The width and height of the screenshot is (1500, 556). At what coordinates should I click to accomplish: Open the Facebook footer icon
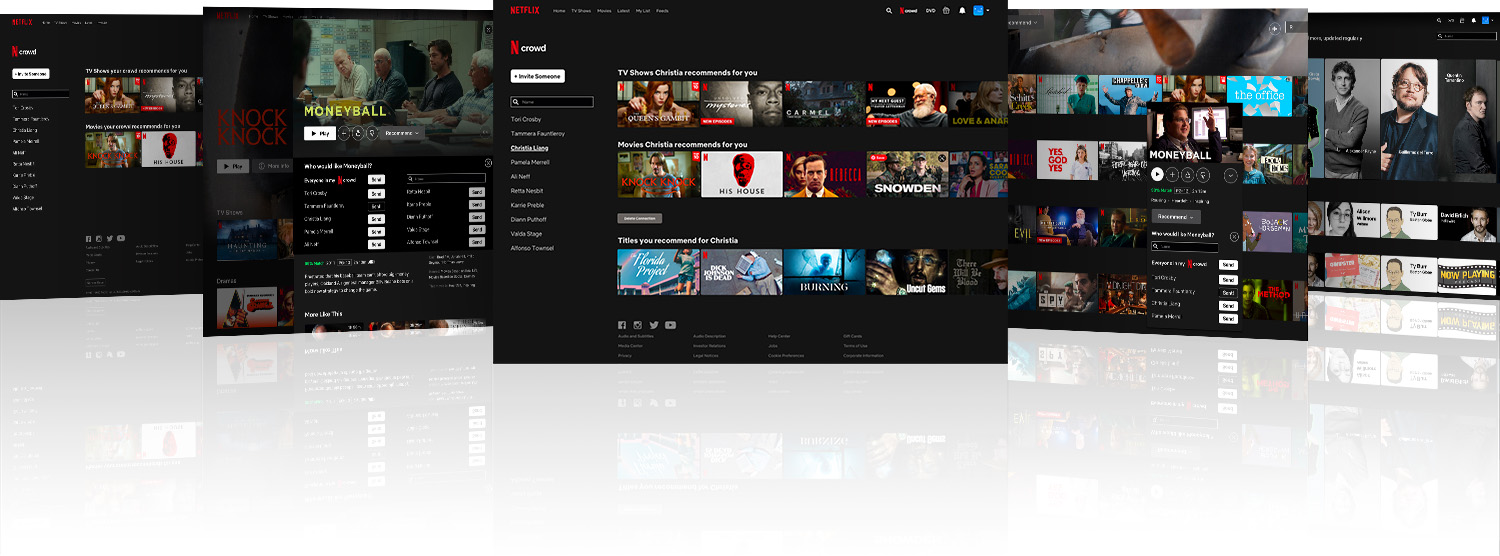click(x=622, y=325)
